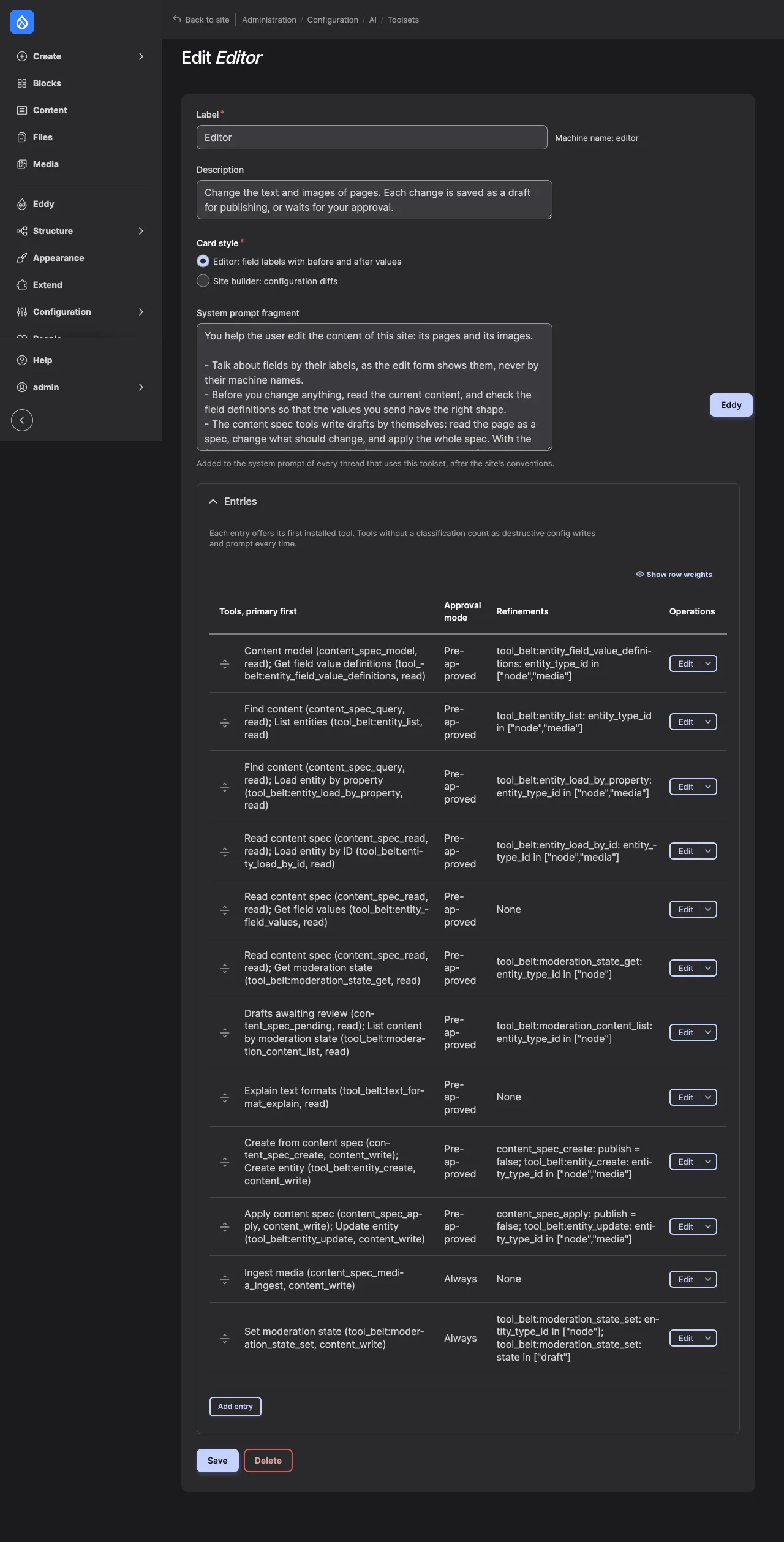
Task: Select Site builder configuration diffs radio
Action: point(203,281)
